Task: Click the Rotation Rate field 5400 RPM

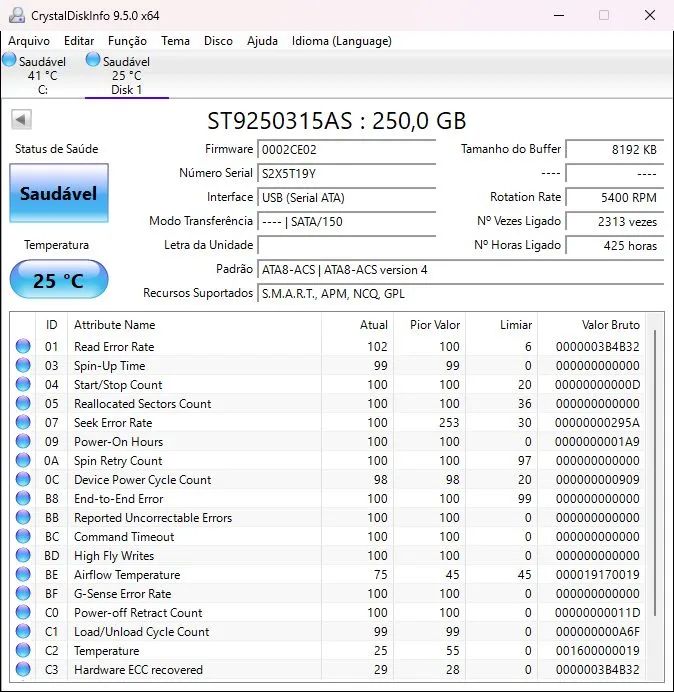Action: click(614, 197)
